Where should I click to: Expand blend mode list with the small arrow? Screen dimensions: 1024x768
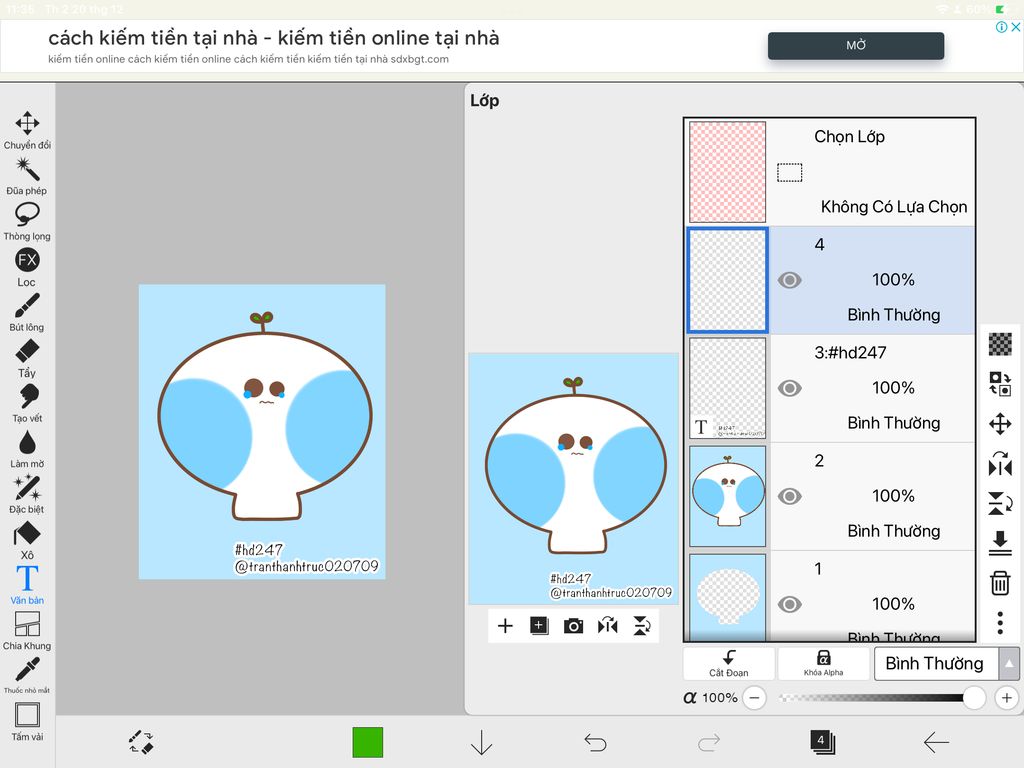coord(1009,664)
